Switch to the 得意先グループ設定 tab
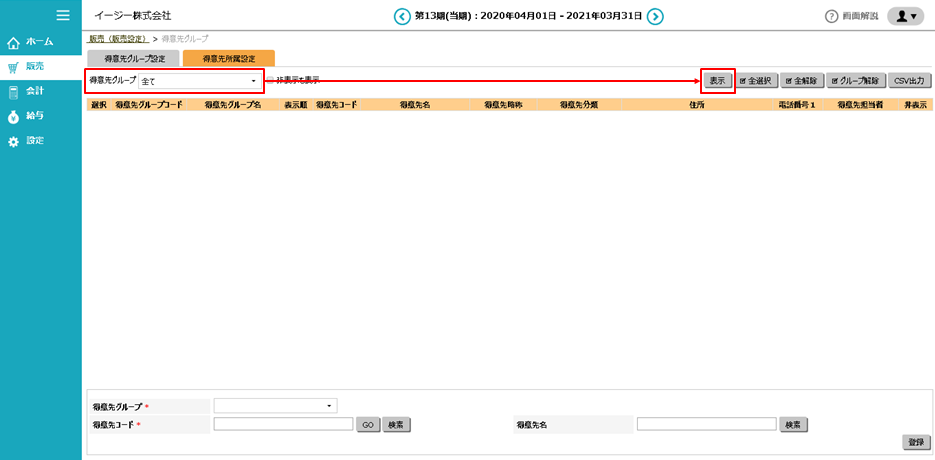Viewport: 935px width, 460px height. pyautogui.click(x=134, y=59)
